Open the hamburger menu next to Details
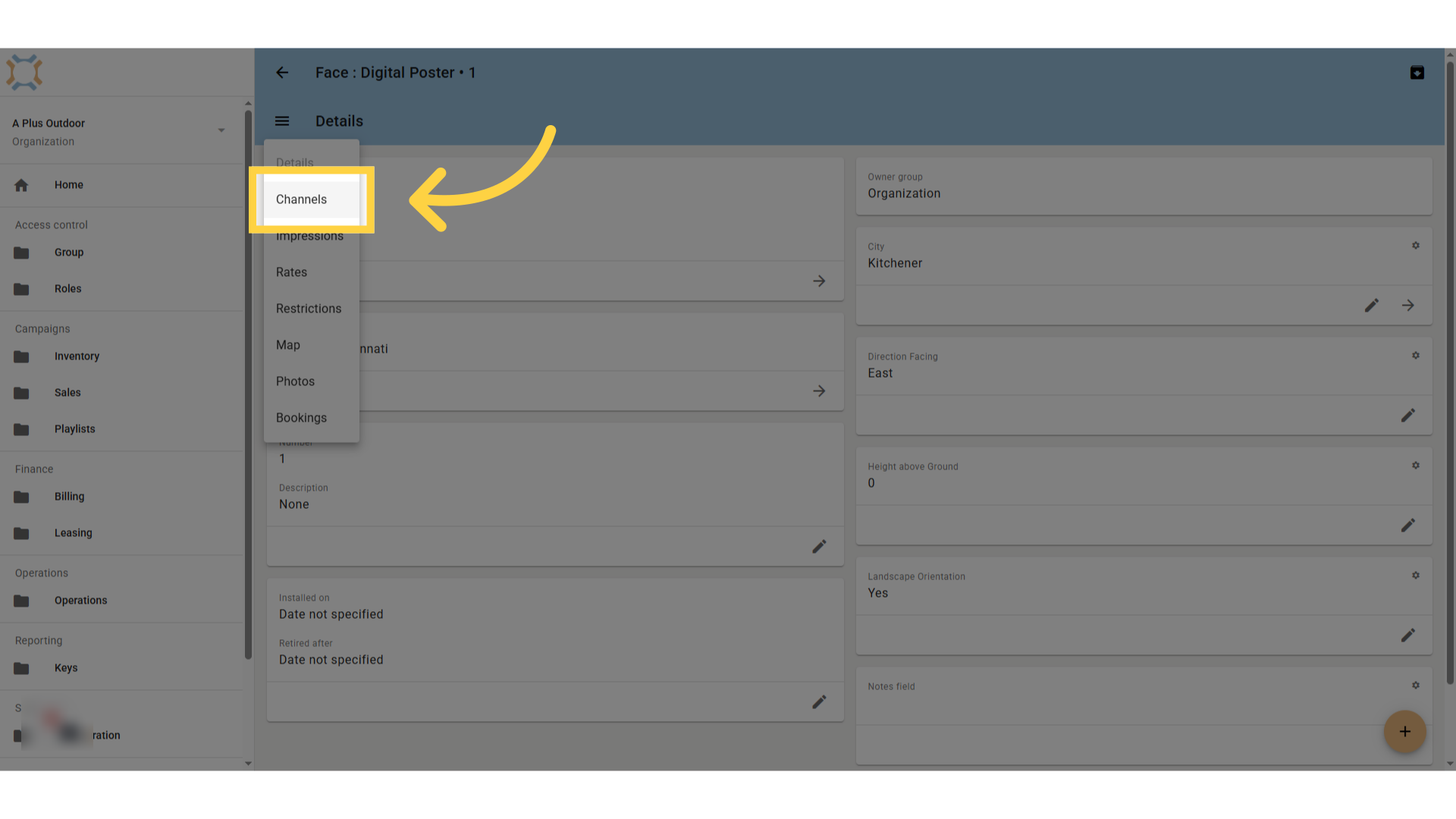1456x819 pixels. pyautogui.click(x=282, y=121)
